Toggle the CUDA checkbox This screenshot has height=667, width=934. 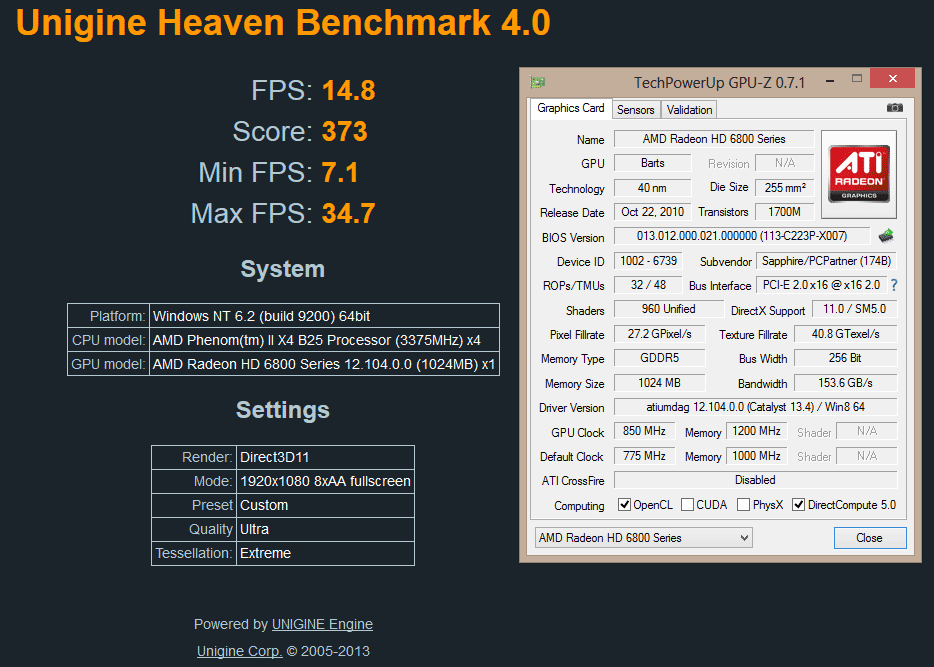[687, 504]
